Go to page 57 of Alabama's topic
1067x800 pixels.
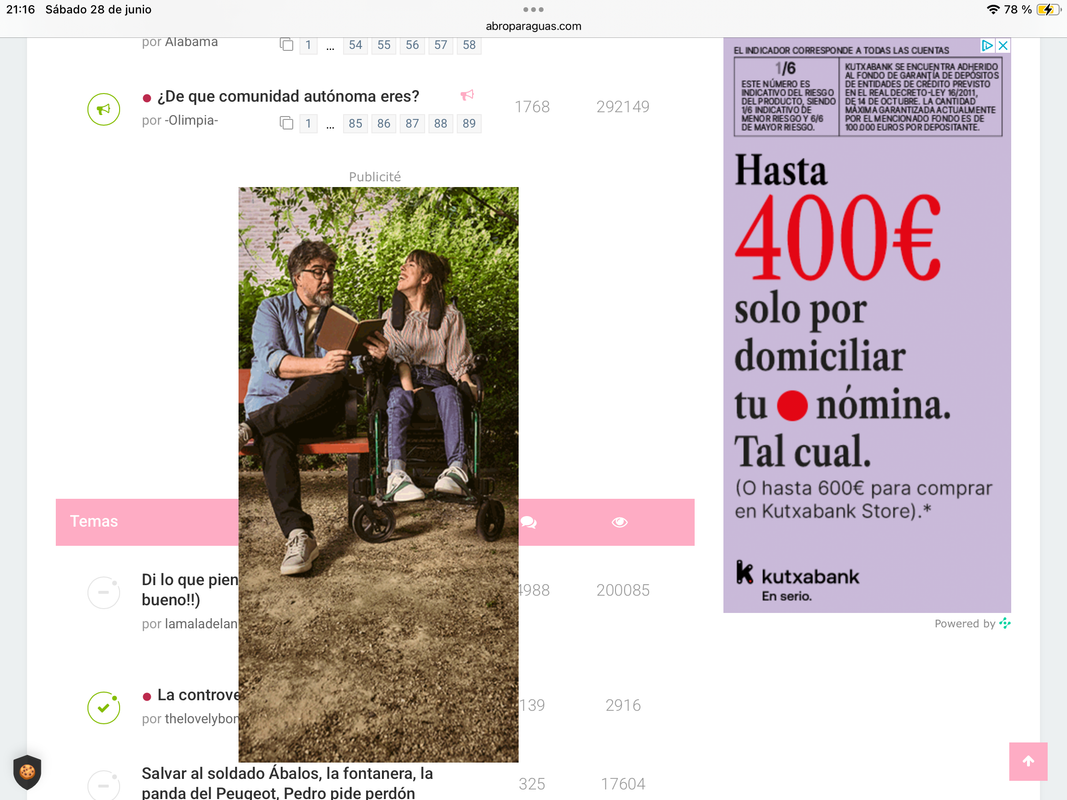click(441, 45)
